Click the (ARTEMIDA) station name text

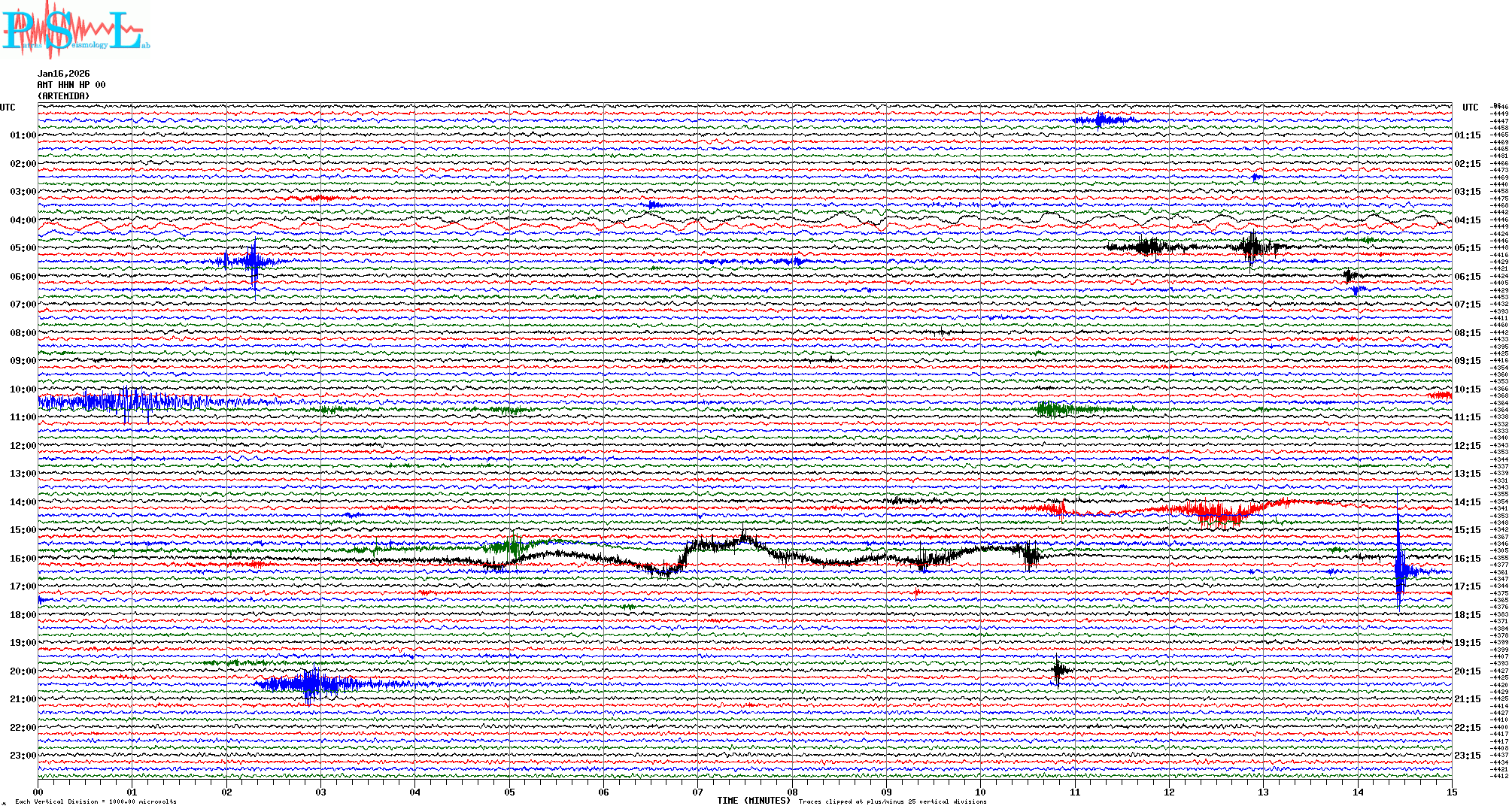(x=63, y=96)
